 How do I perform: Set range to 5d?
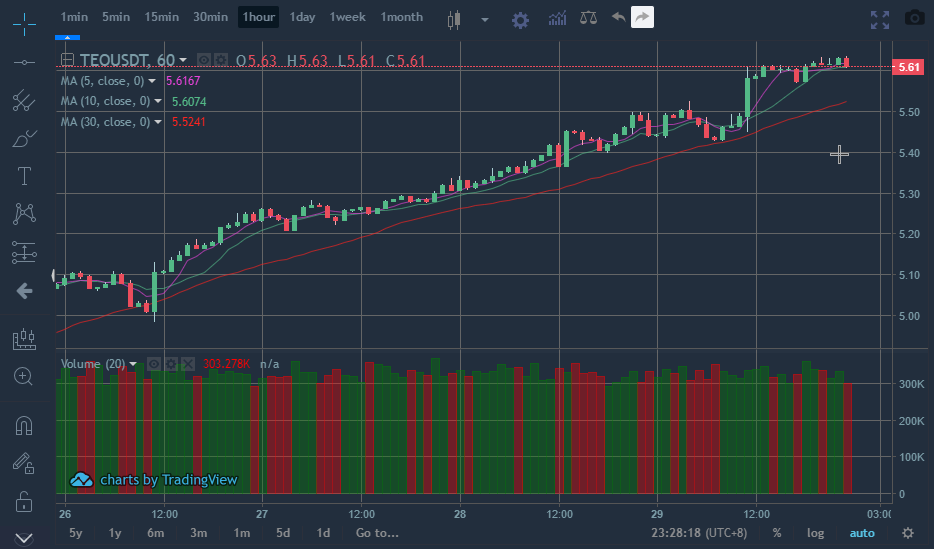283,533
